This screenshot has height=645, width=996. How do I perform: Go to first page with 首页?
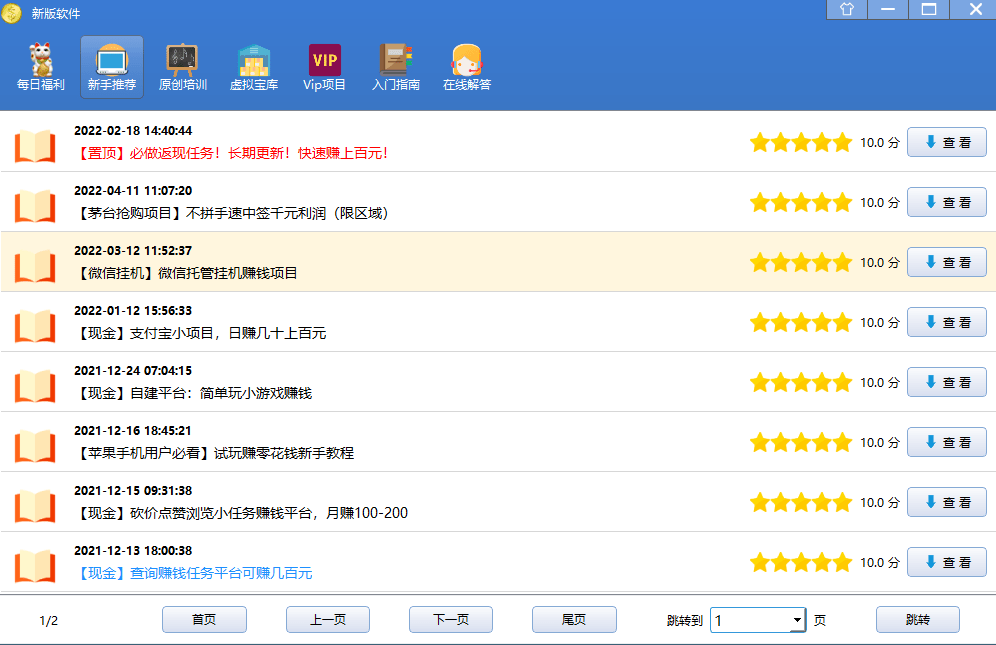click(x=204, y=620)
